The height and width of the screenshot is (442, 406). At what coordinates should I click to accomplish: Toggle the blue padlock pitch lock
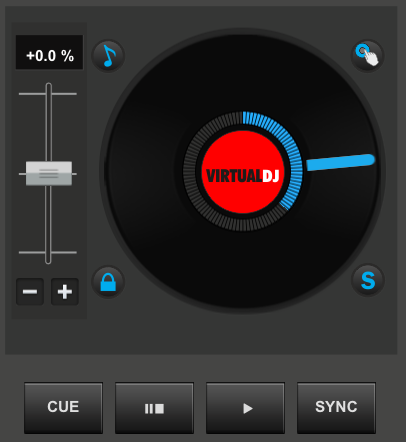point(108,282)
